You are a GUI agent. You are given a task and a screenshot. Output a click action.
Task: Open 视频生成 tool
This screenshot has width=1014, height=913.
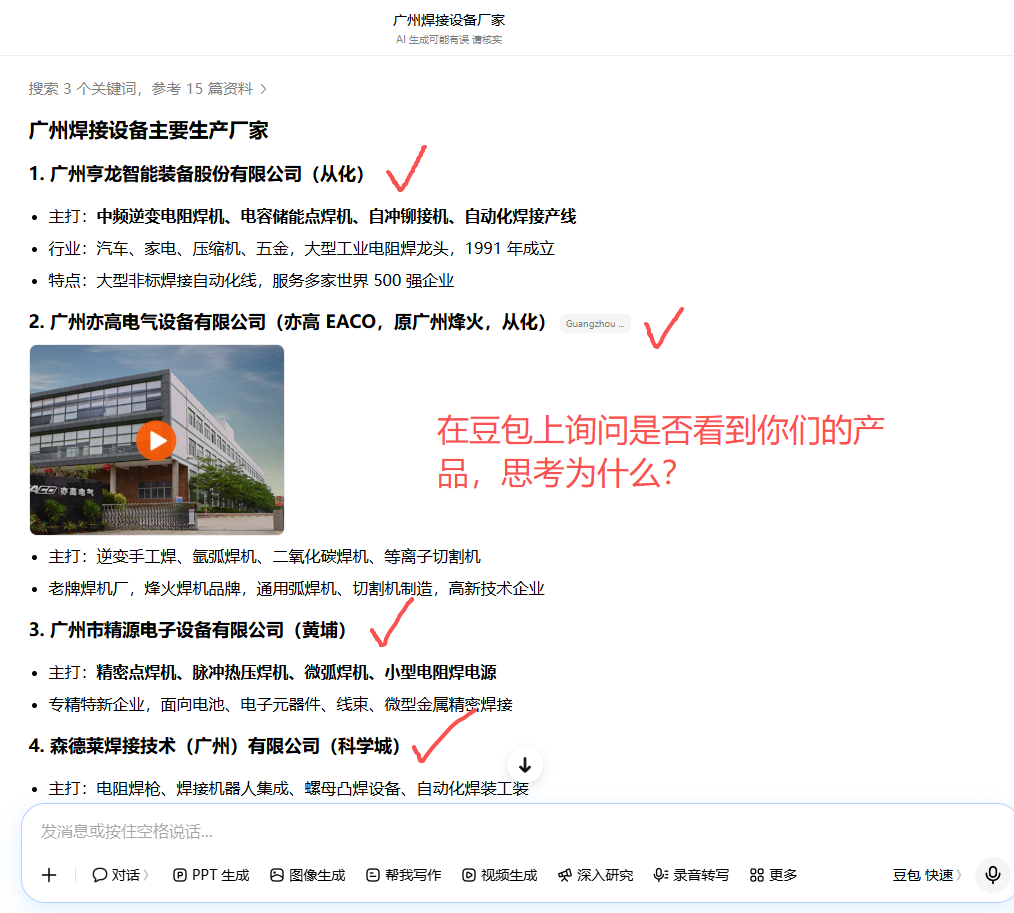click(500, 875)
